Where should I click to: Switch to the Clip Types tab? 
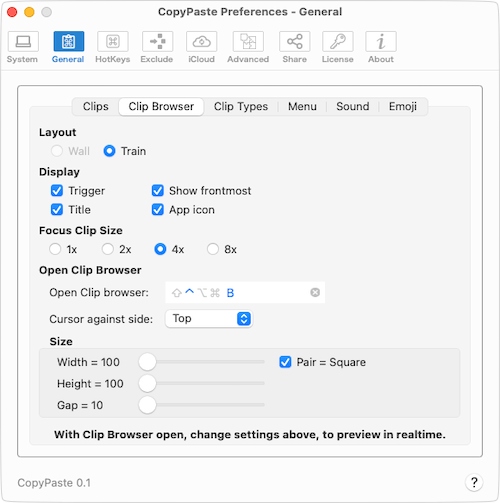pyautogui.click(x=241, y=106)
